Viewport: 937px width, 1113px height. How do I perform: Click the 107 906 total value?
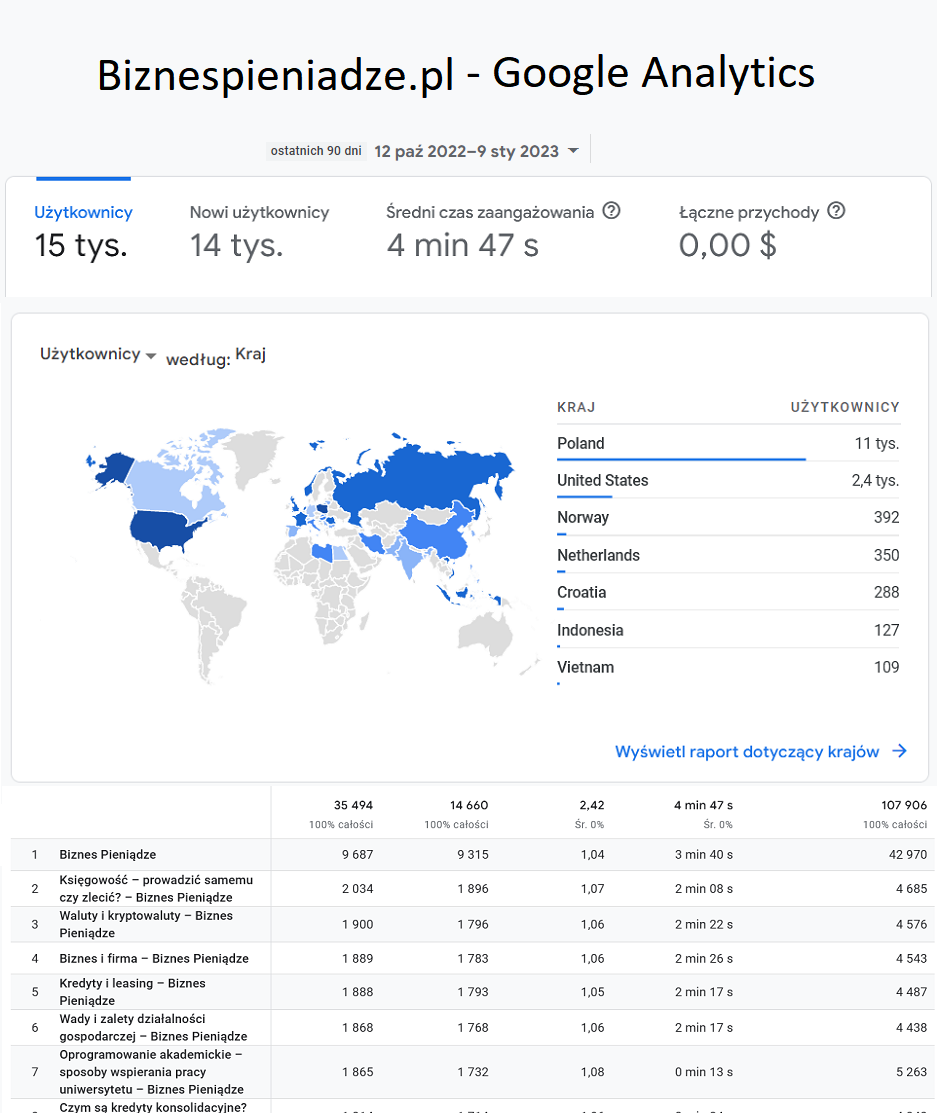pos(904,805)
